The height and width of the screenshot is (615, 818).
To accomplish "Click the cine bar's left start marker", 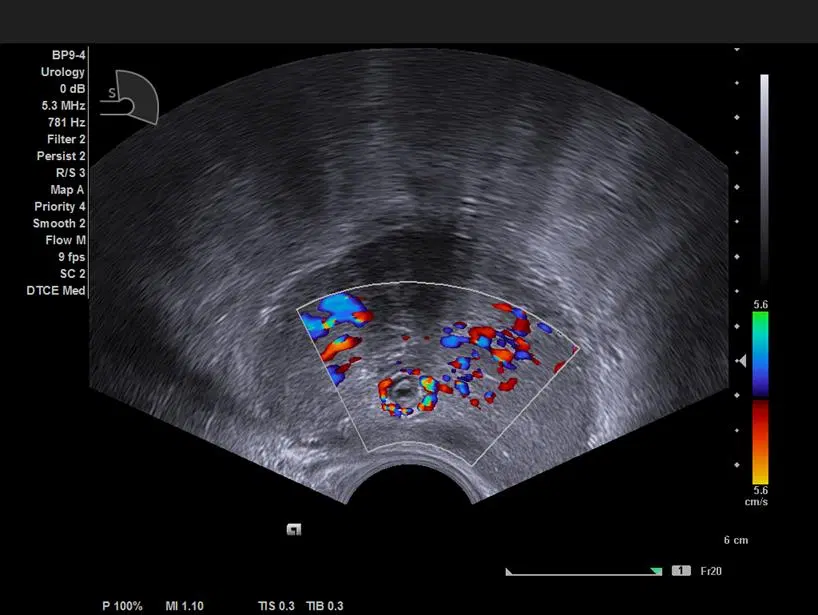I will click(509, 572).
